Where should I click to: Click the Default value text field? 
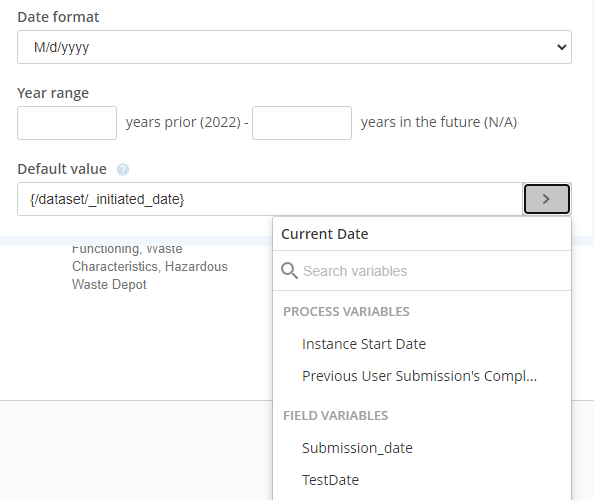point(270,199)
